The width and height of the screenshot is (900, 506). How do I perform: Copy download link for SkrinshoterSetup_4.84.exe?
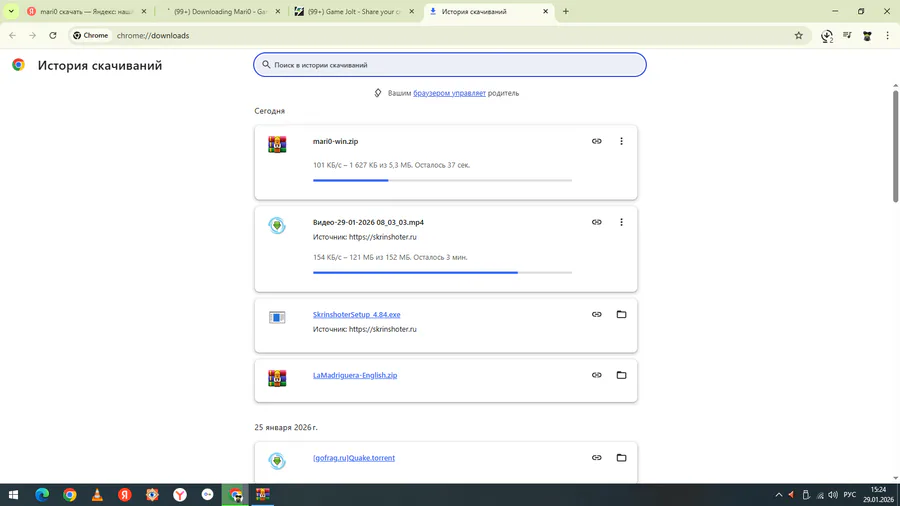(596, 314)
